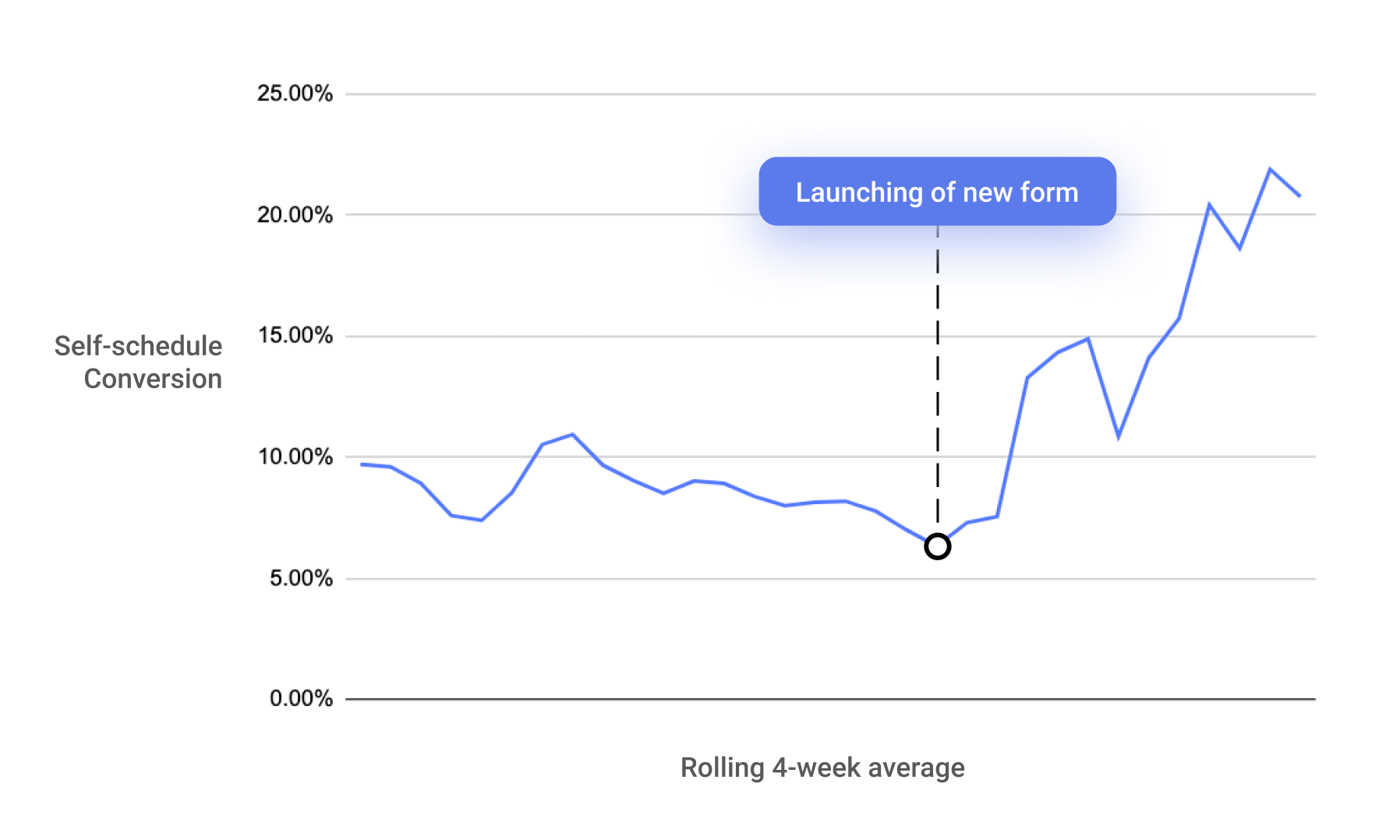Click the "Launching of new form" callout

937,192
